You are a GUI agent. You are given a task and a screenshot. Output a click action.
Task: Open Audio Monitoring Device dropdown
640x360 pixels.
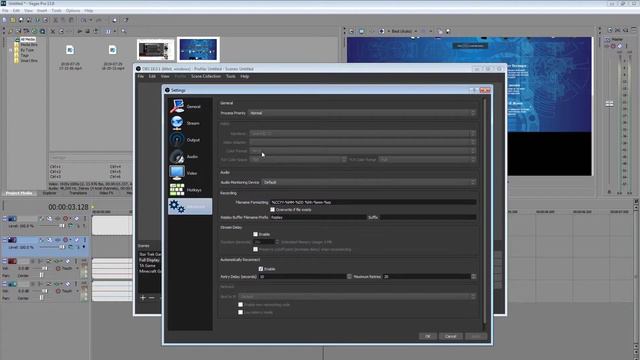point(369,182)
